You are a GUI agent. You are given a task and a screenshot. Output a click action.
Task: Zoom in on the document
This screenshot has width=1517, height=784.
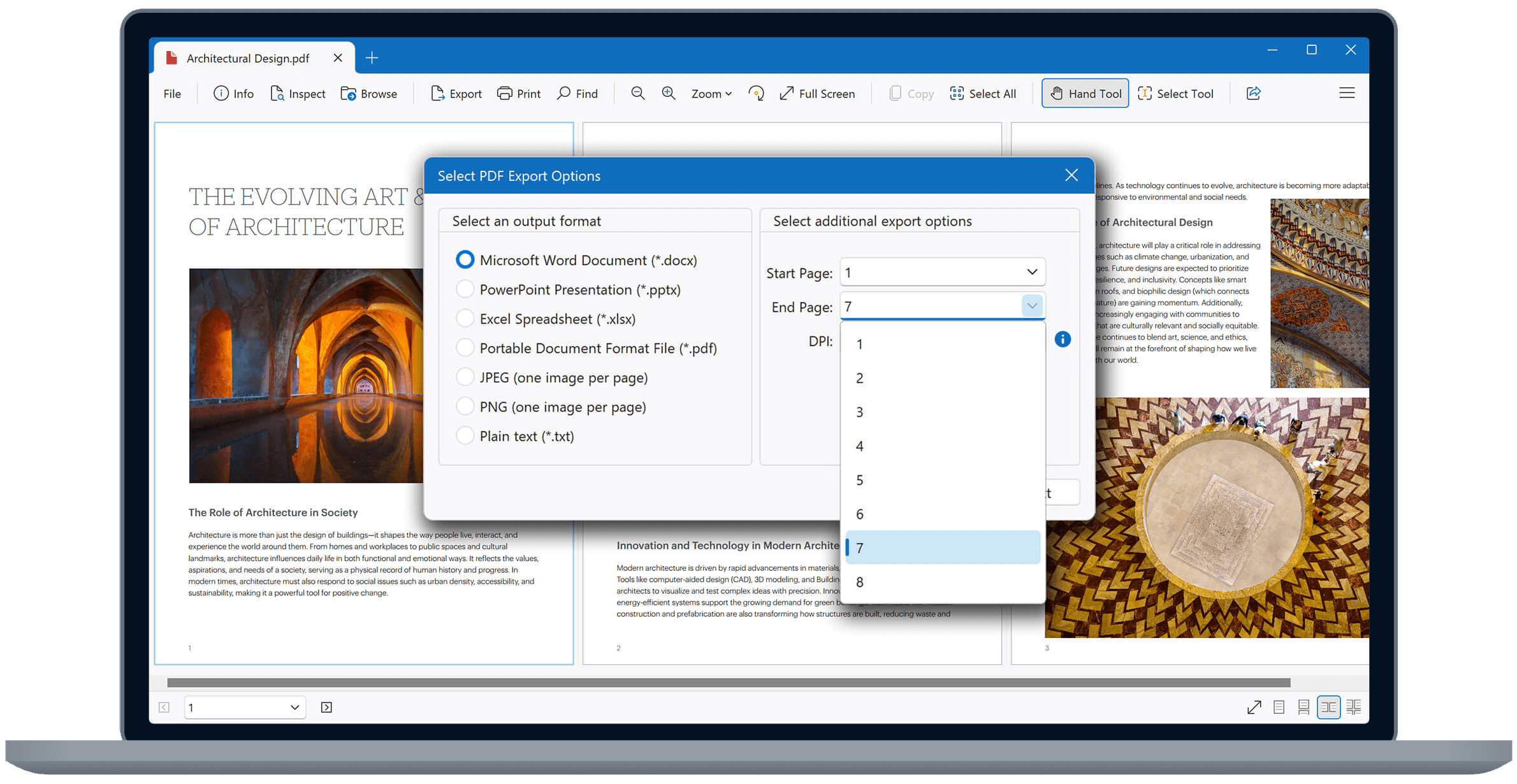pos(668,93)
